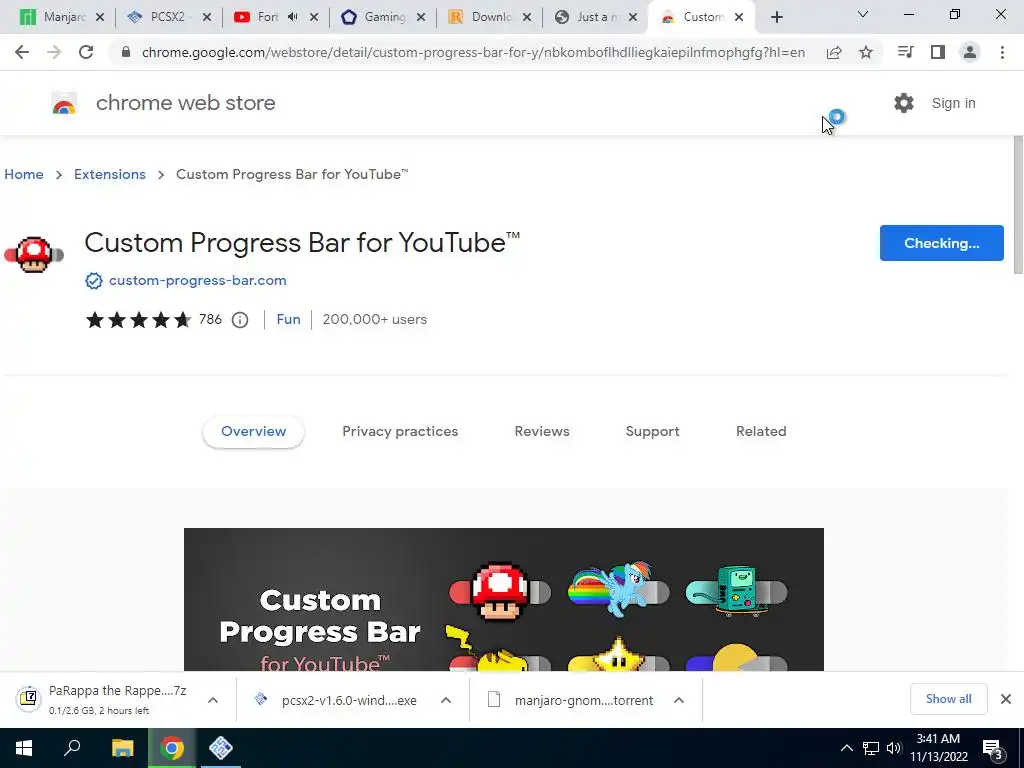Click Show all downloads button

click(948, 699)
